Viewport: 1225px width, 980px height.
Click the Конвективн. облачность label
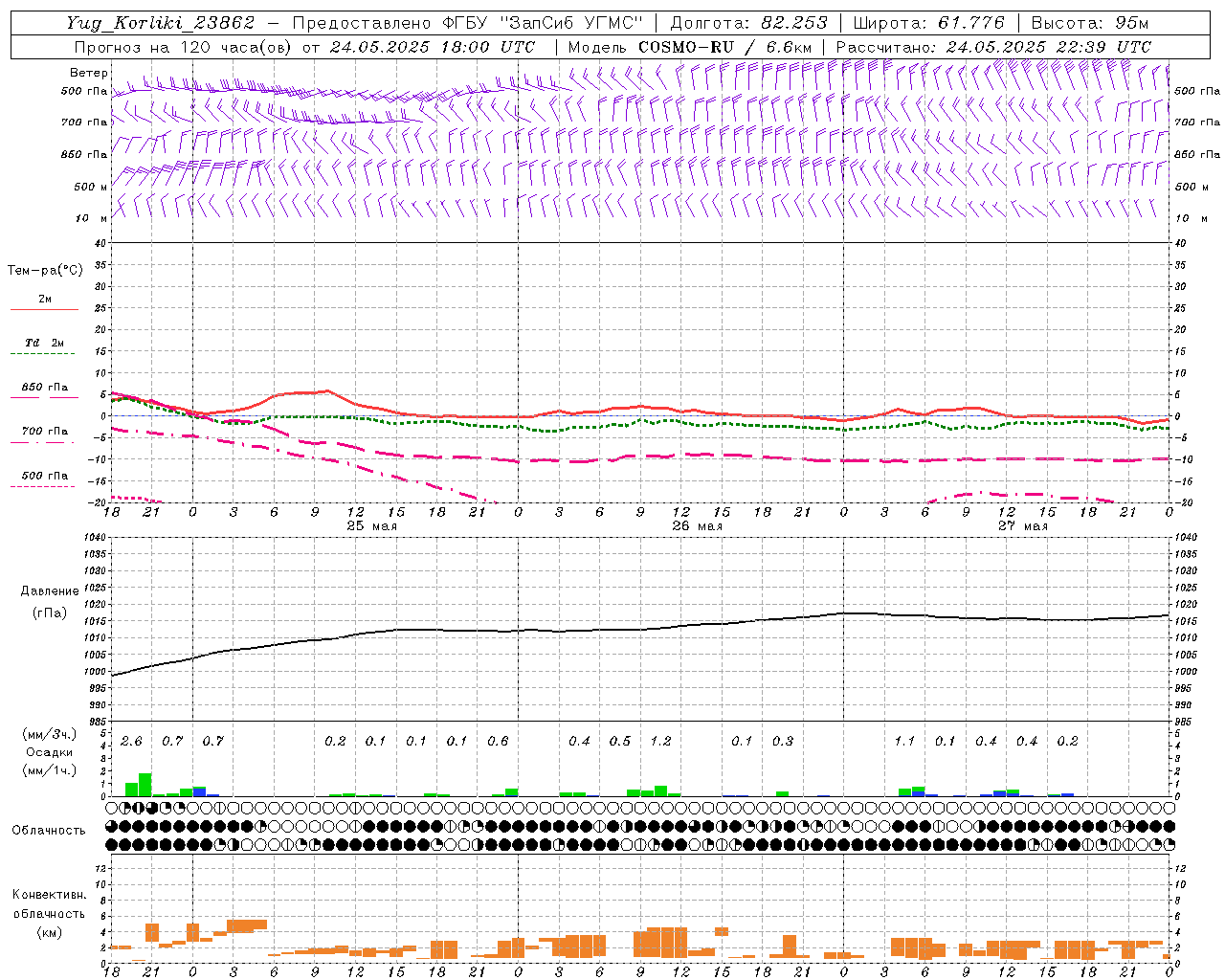pos(49,904)
